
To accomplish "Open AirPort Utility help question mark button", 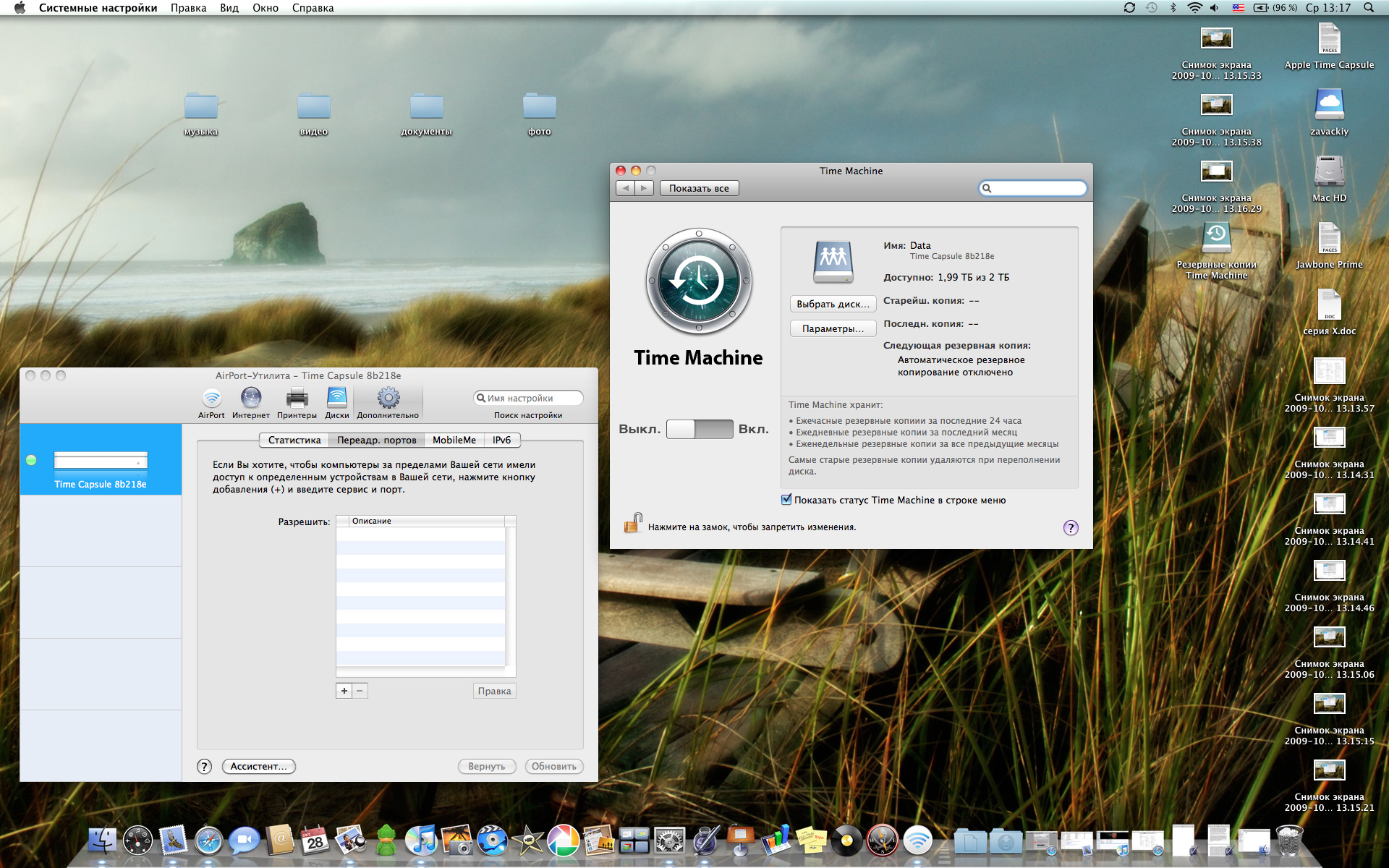I will pyautogui.click(x=205, y=766).
